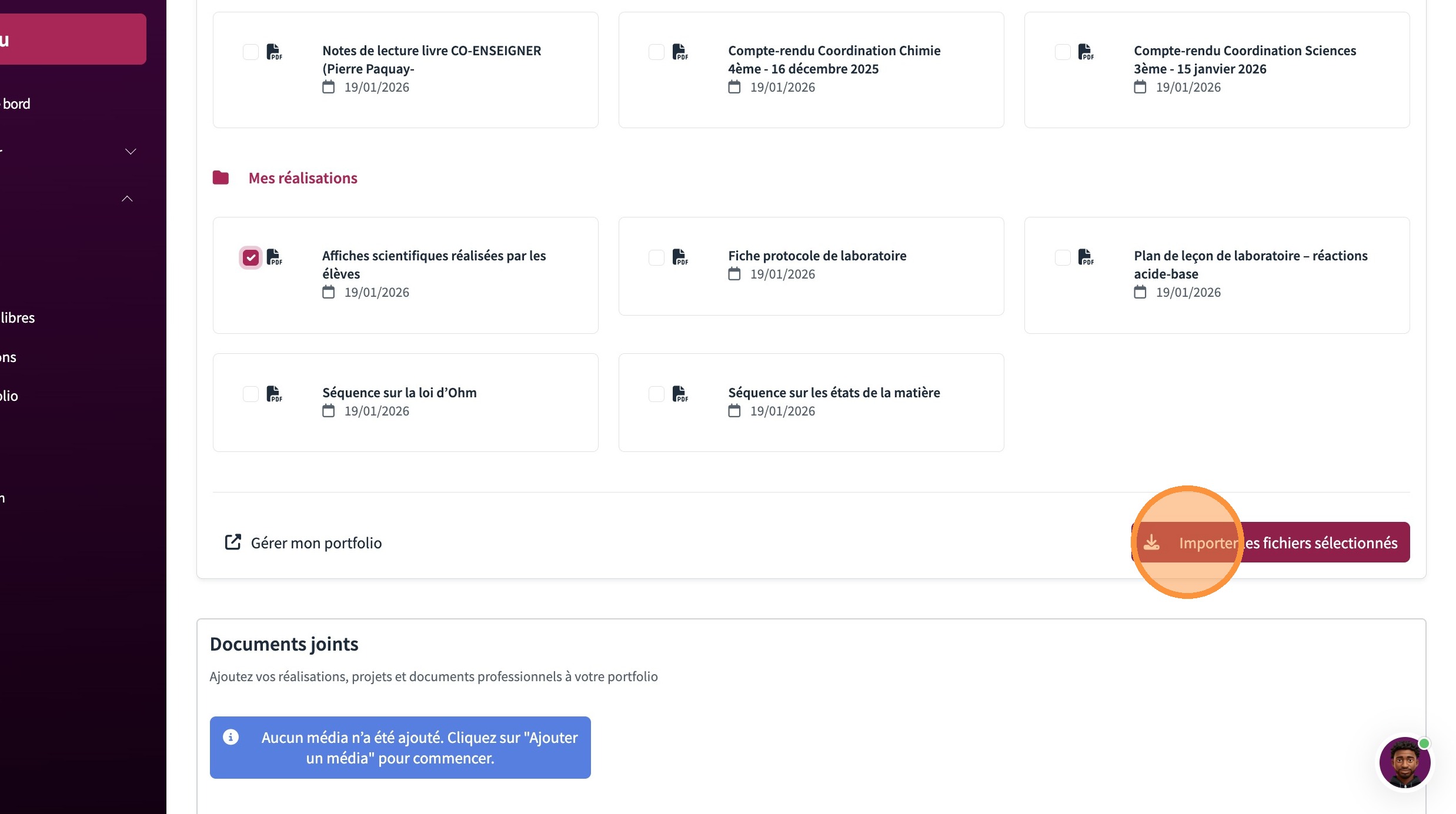Screen dimensions: 1456x814
Task: Select the Compte-rendu Coordination Sciences 3ème checkbox
Action: 1062,52
